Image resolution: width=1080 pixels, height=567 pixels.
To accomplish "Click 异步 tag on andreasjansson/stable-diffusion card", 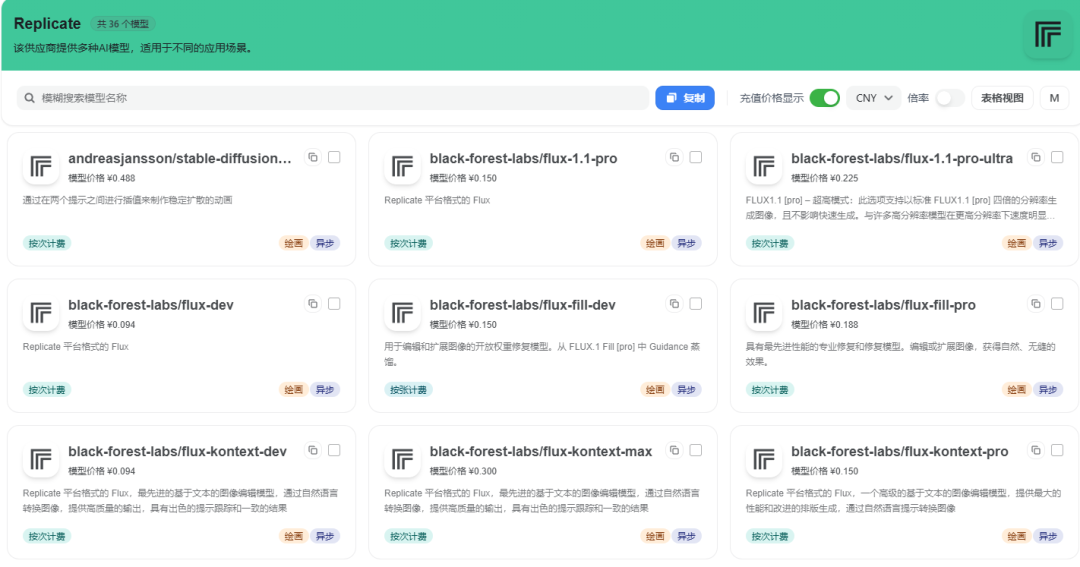I will 324,243.
